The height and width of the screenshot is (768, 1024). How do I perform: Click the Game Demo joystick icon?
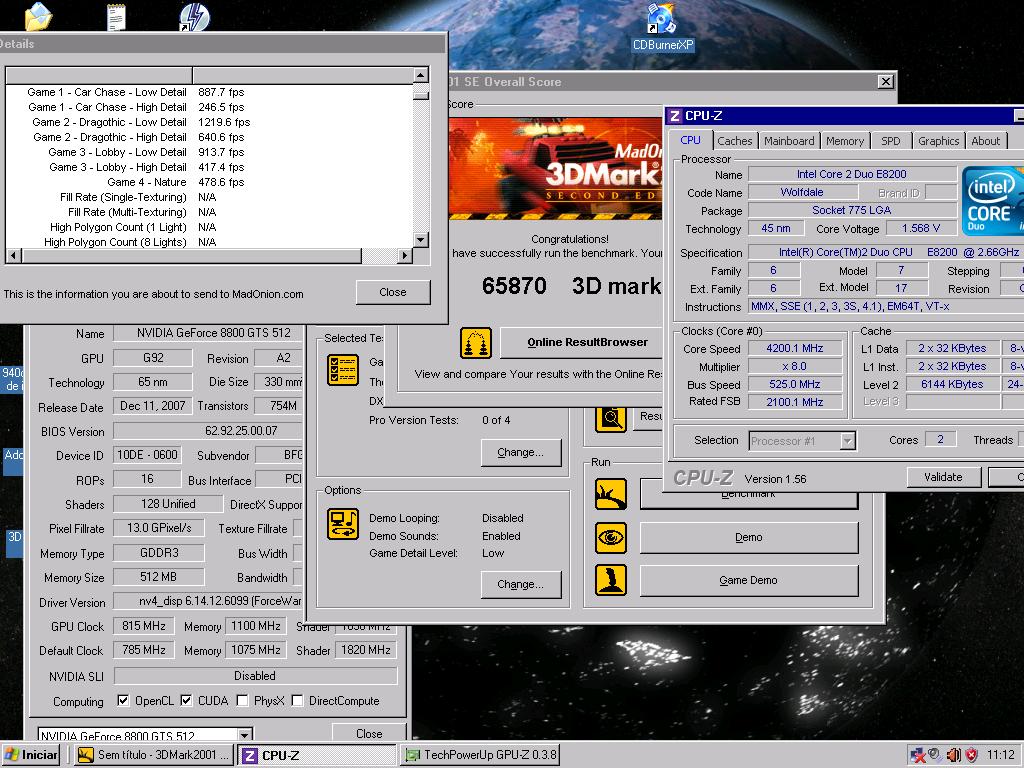611,580
